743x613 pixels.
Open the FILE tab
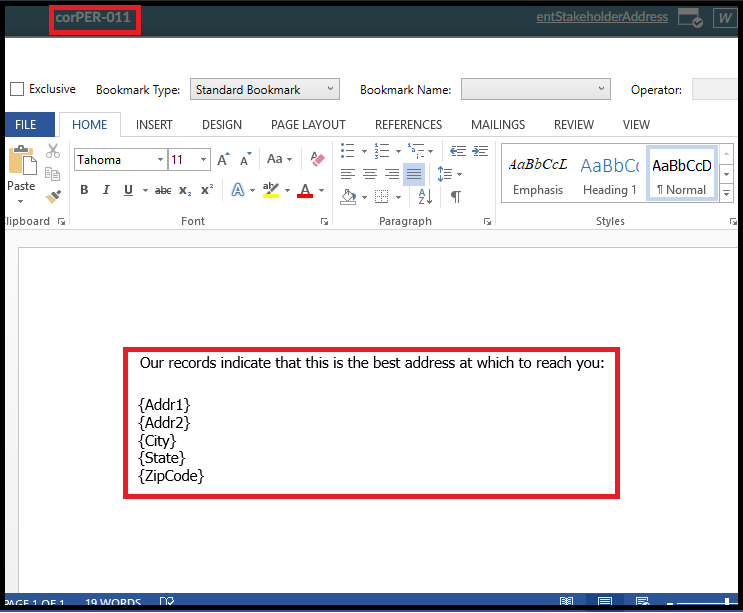[26, 125]
